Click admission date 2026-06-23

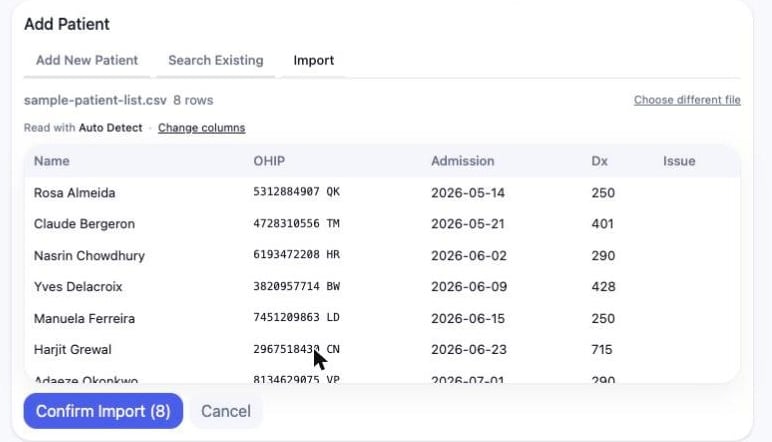pos(469,349)
